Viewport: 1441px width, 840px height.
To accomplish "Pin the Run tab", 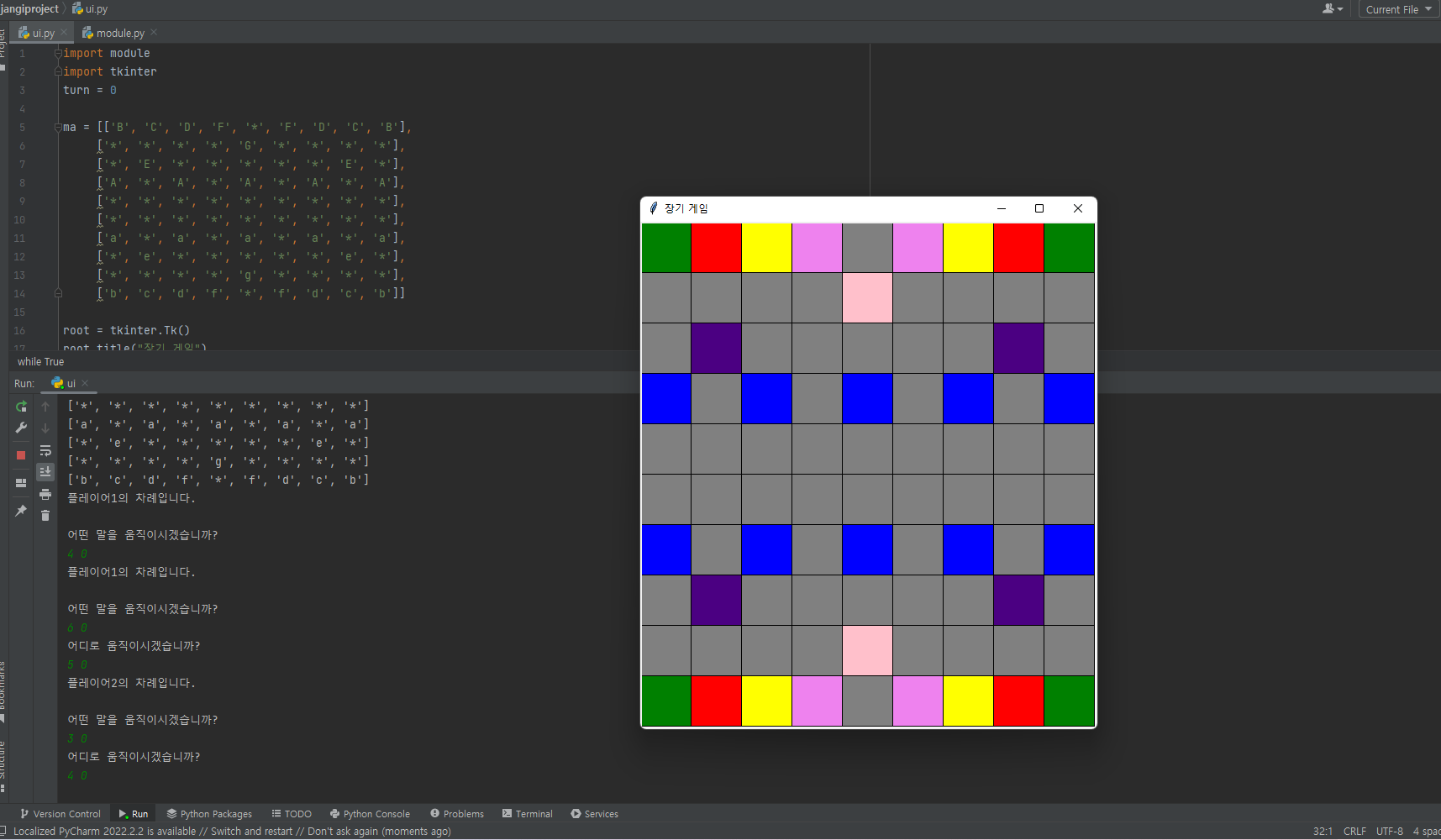I will (21, 511).
